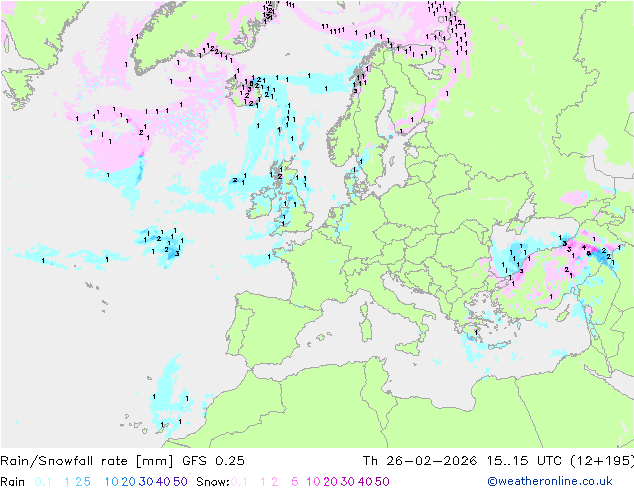Click the 'GFS 0.25' model label

click(x=213, y=461)
